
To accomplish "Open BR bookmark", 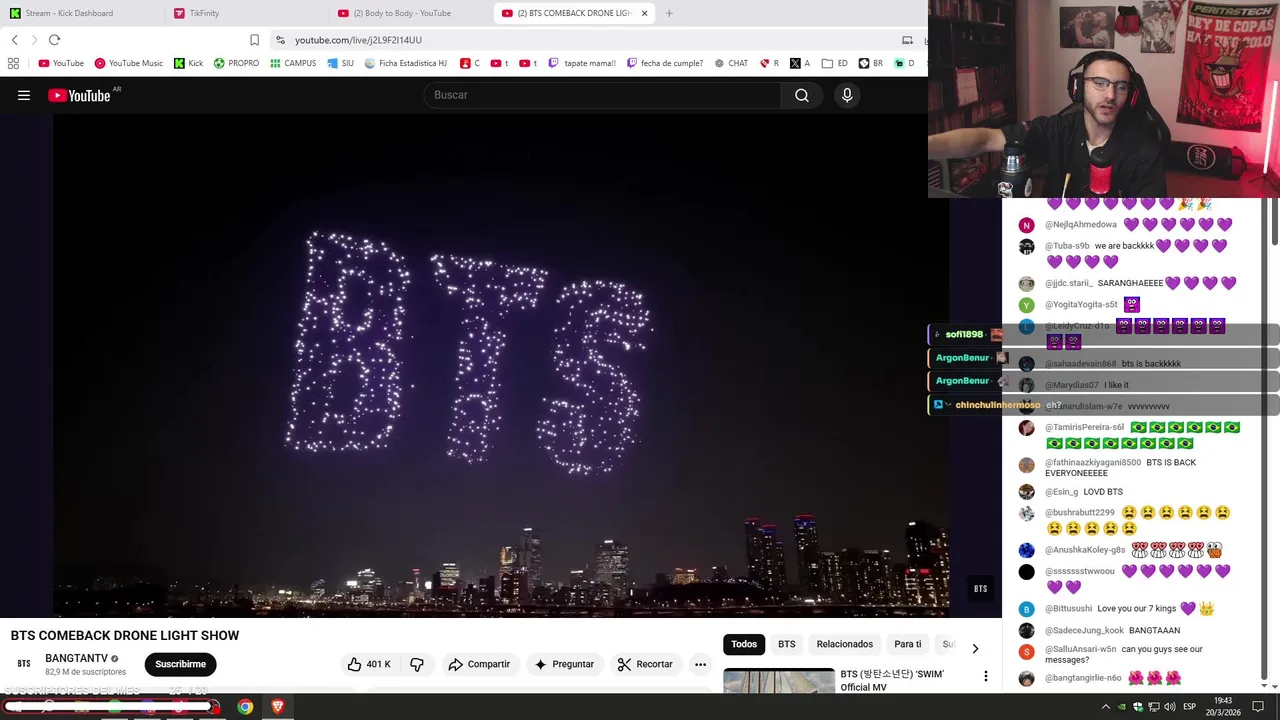I will coord(871,63).
